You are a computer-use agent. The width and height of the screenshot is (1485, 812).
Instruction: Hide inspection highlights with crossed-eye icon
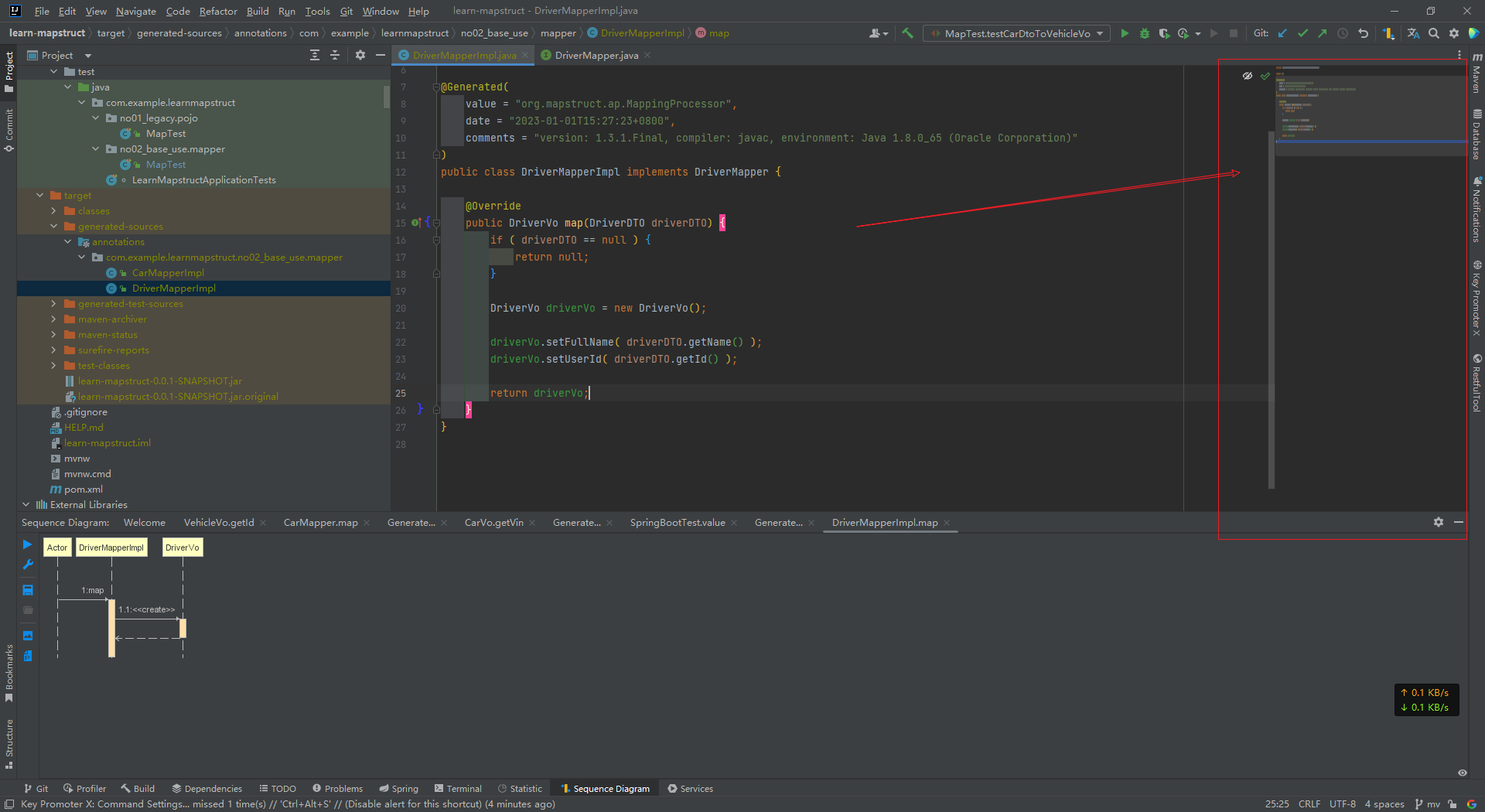(1248, 76)
